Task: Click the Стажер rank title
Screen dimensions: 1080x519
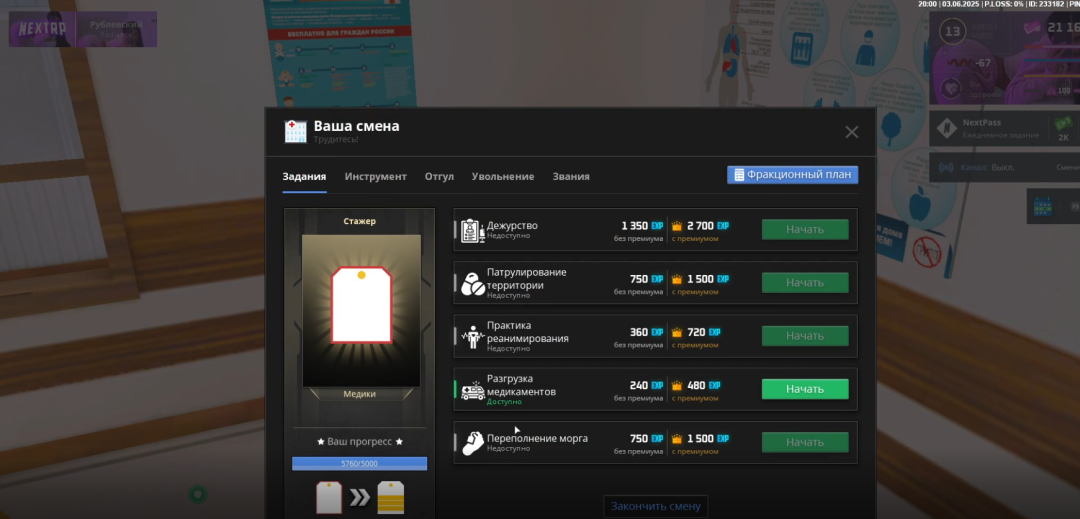Action: pyautogui.click(x=360, y=222)
